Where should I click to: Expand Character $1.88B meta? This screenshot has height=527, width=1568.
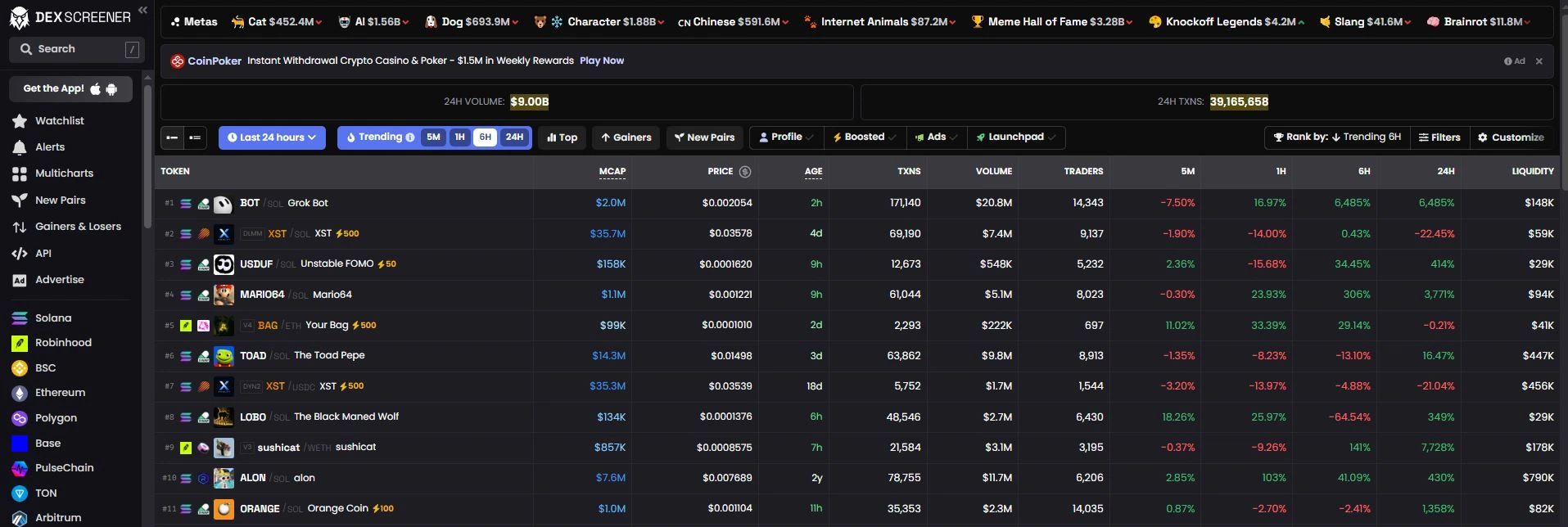(x=598, y=22)
